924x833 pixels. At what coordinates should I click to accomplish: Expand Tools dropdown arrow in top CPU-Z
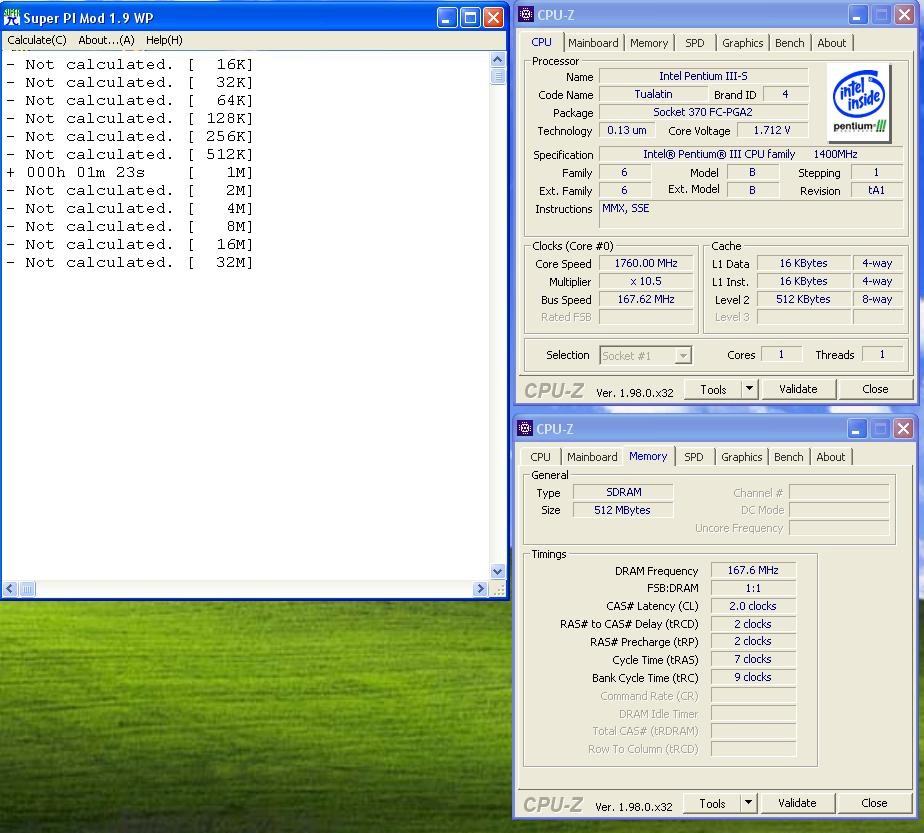click(x=750, y=389)
